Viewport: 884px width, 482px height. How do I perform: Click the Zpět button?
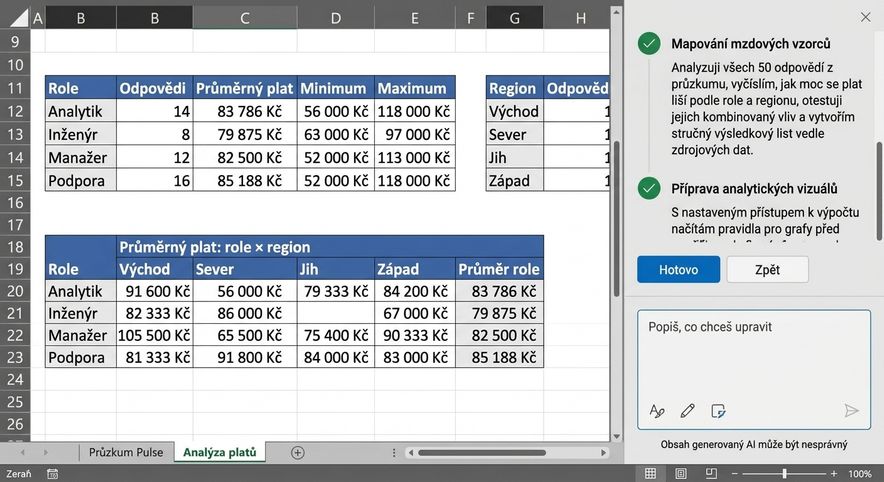click(x=767, y=269)
